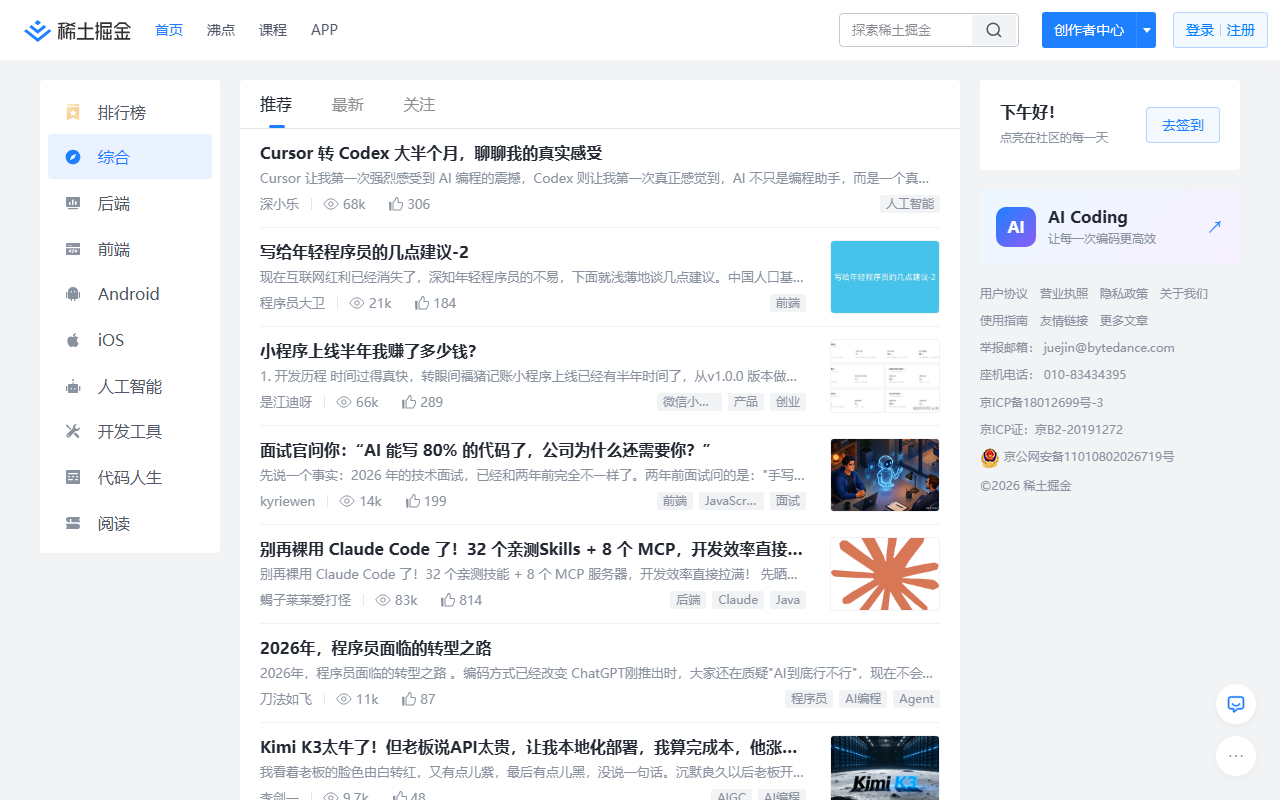The image size is (1280, 800).
Task: Click the Claude tag
Action: (x=738, y=600)
